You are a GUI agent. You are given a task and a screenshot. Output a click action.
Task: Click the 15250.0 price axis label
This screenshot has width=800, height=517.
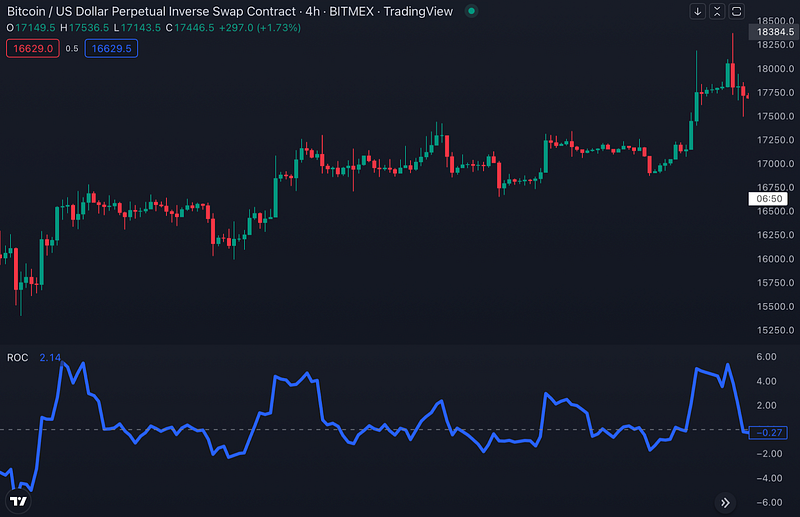click(776, 330)
